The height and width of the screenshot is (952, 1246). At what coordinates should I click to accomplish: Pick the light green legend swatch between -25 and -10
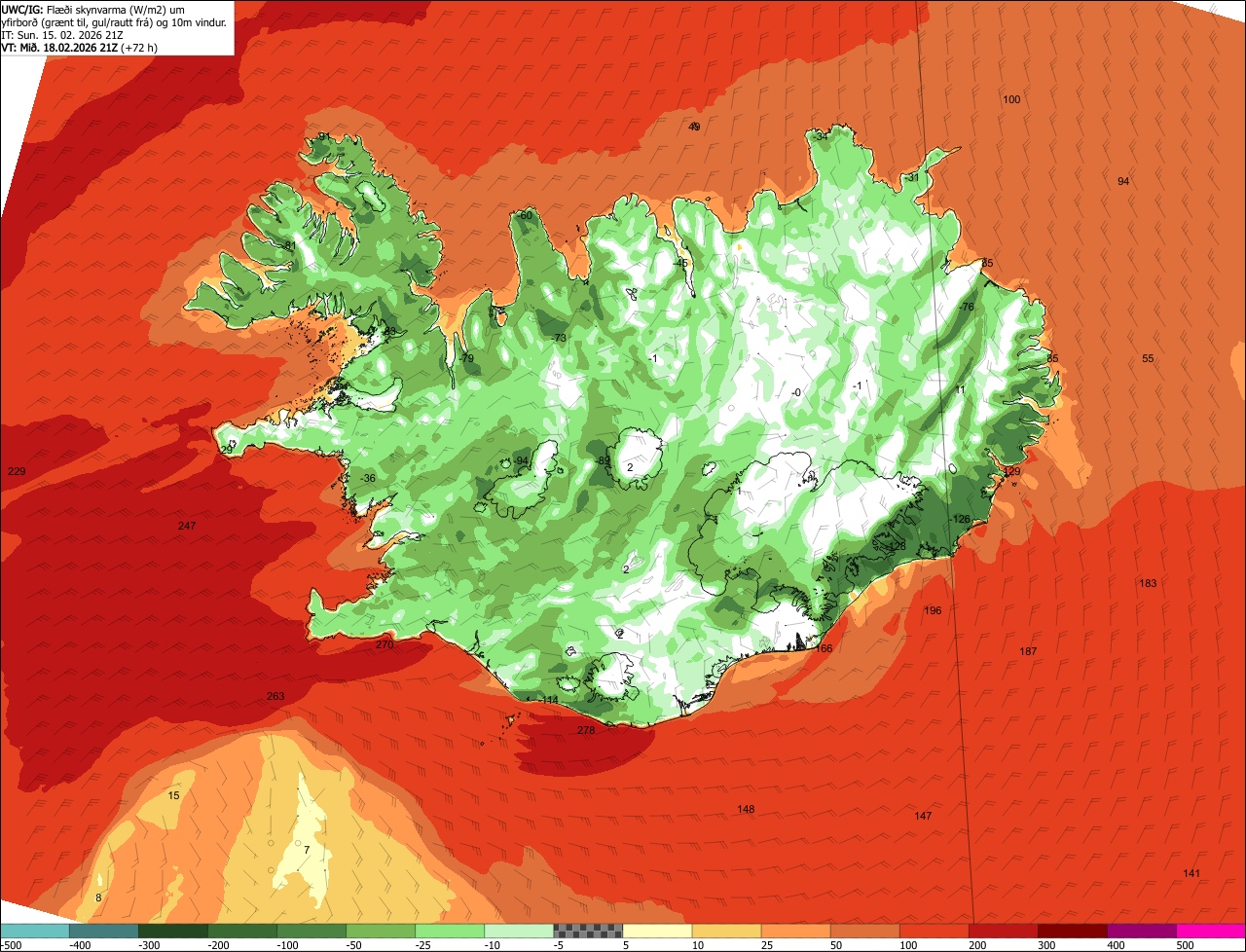(450, 931)
